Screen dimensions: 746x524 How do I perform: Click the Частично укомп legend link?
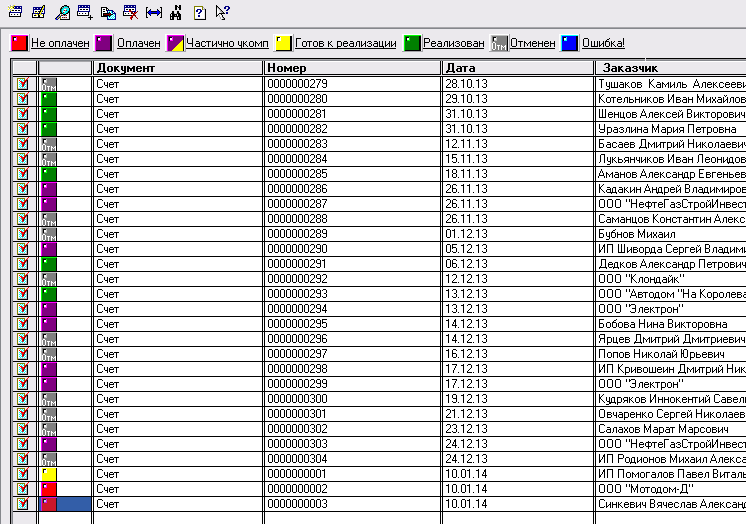227,43
